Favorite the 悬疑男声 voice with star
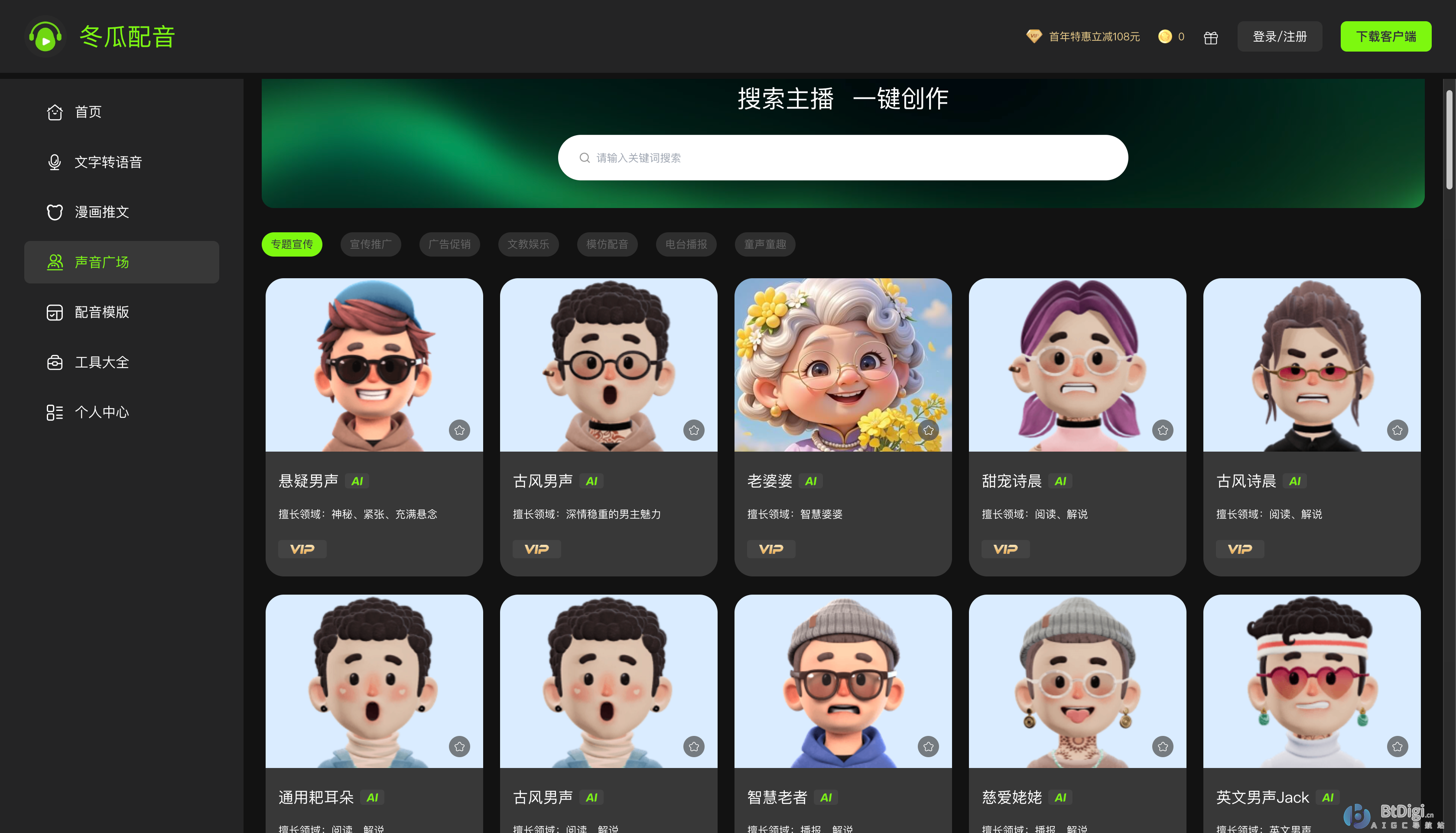This screenshot has height=833, width=1456. click(459, 430)
